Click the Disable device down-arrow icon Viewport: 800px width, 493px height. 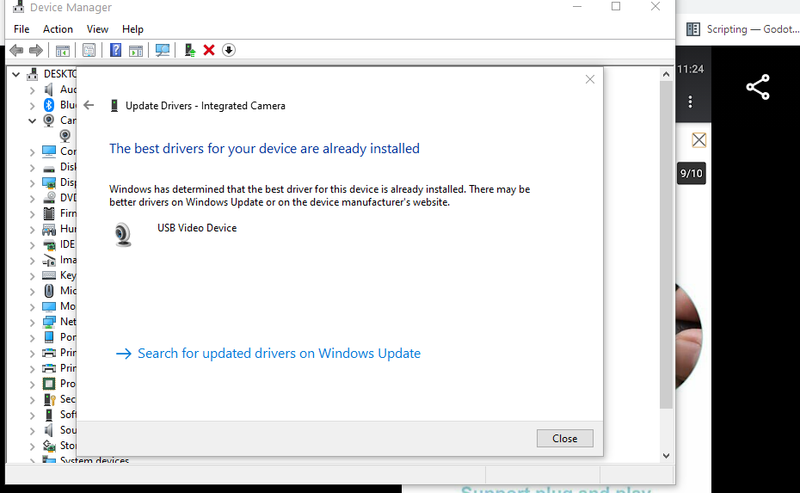click(x=229, y=50)
